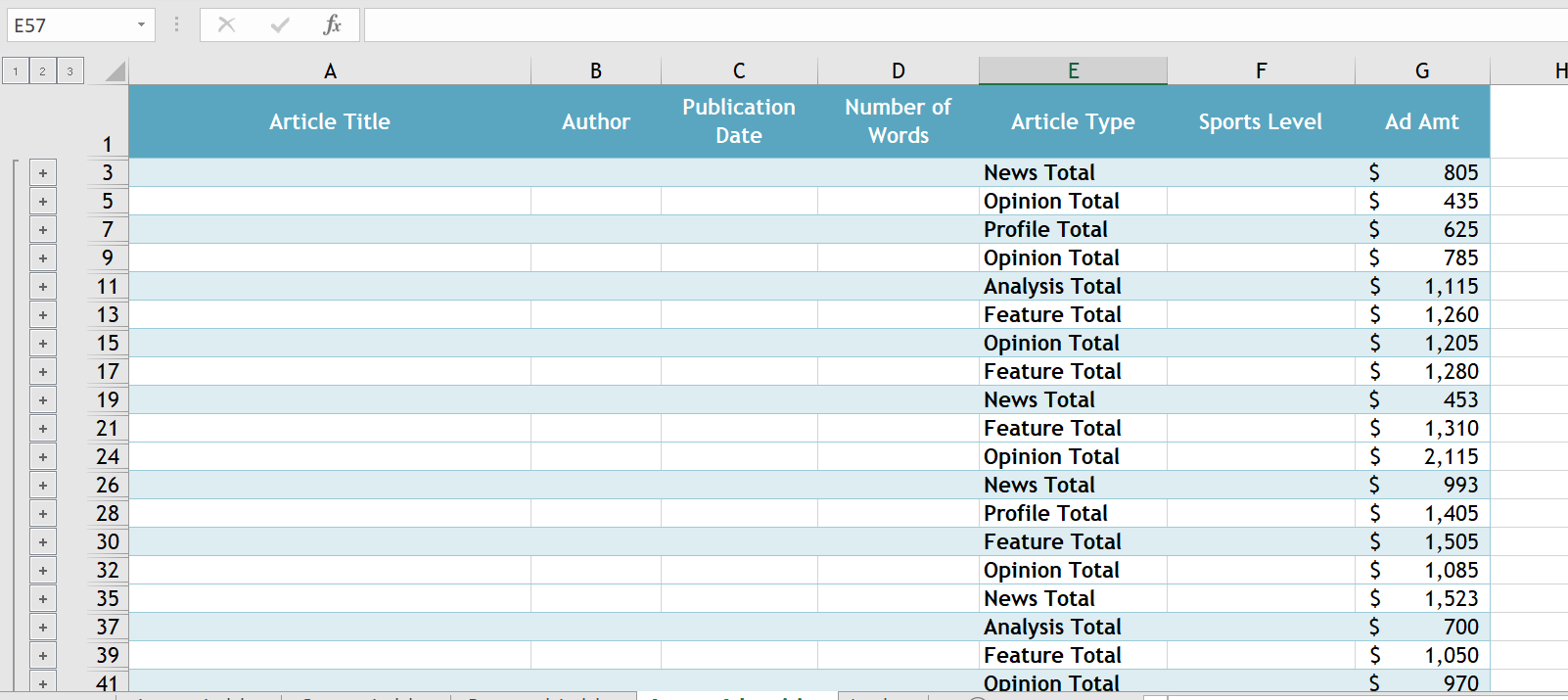
Task: Show outline level 2
Action: pos(42,70)
